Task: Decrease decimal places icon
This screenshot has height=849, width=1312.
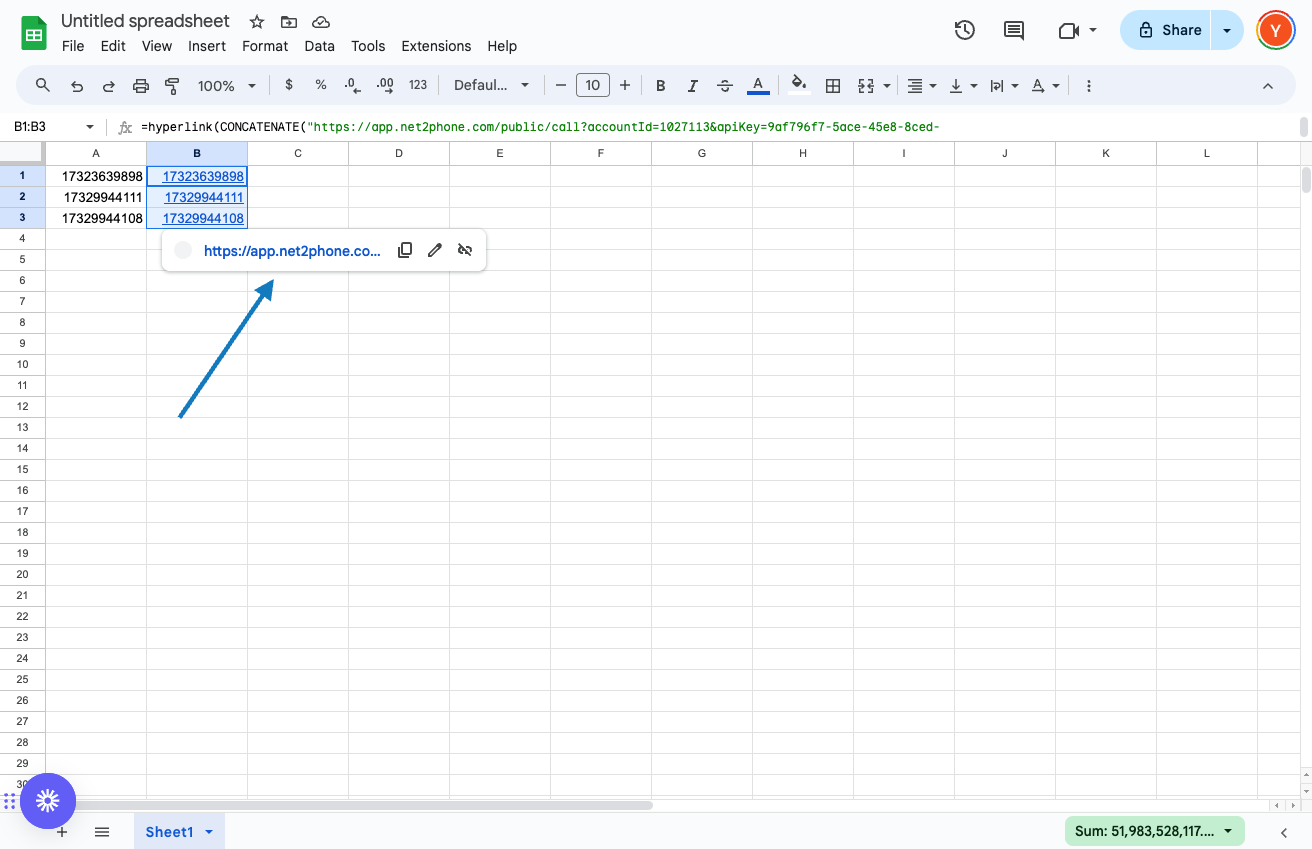Action: click(352, 85)
